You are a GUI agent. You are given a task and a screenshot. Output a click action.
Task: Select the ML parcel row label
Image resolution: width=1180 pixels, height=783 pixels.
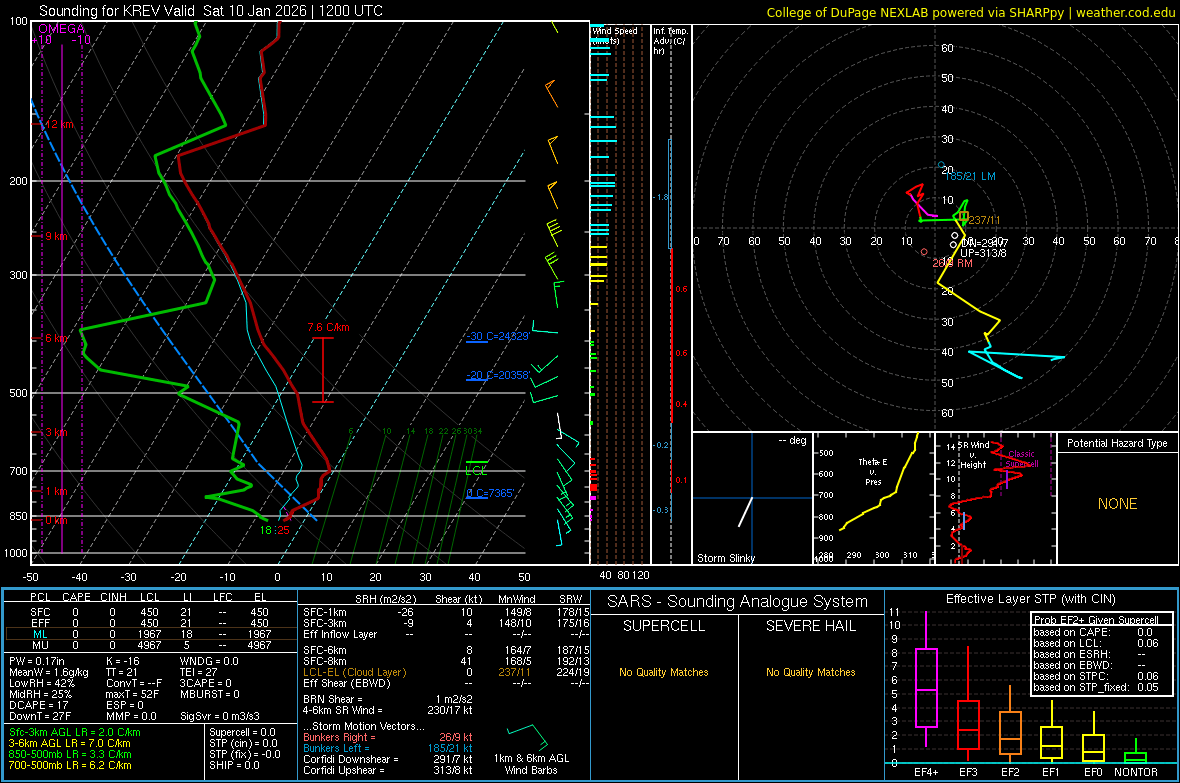[40, 634]
